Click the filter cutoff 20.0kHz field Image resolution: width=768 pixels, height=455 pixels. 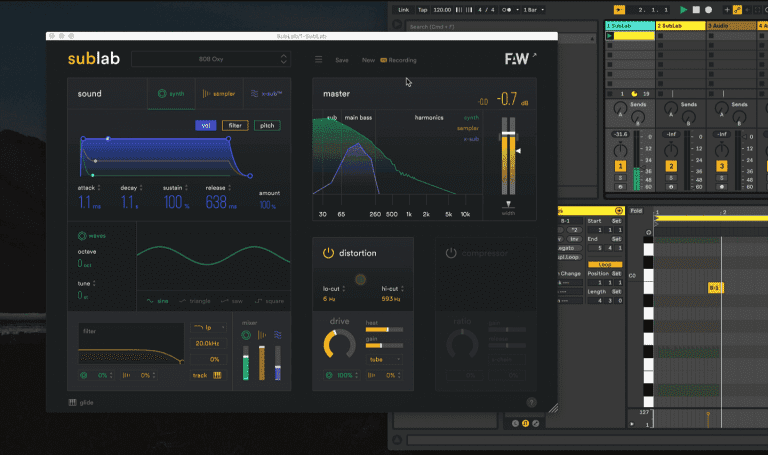coord(208,343)
